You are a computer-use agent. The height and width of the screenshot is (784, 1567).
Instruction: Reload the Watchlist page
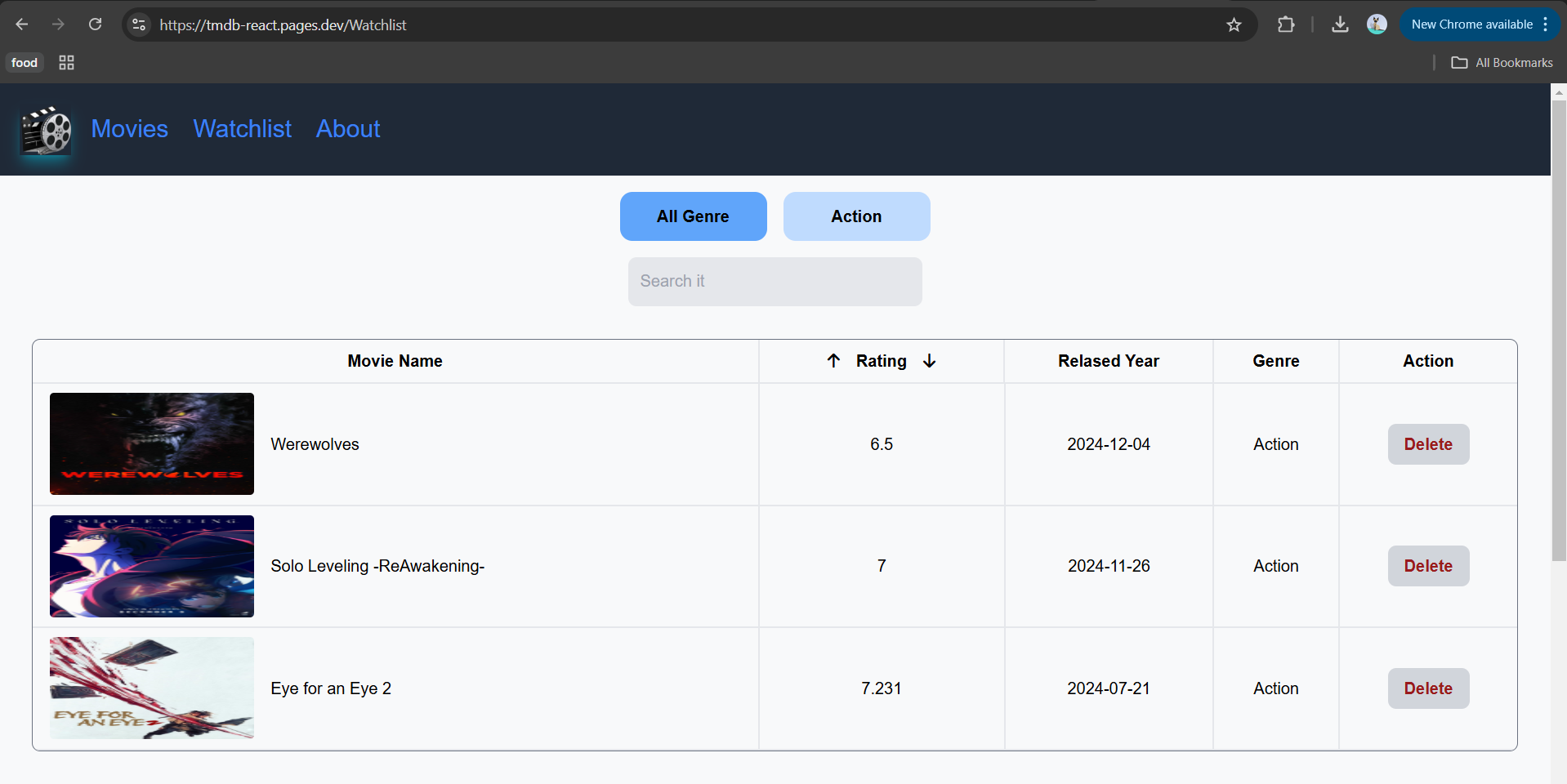pos(96,24)
